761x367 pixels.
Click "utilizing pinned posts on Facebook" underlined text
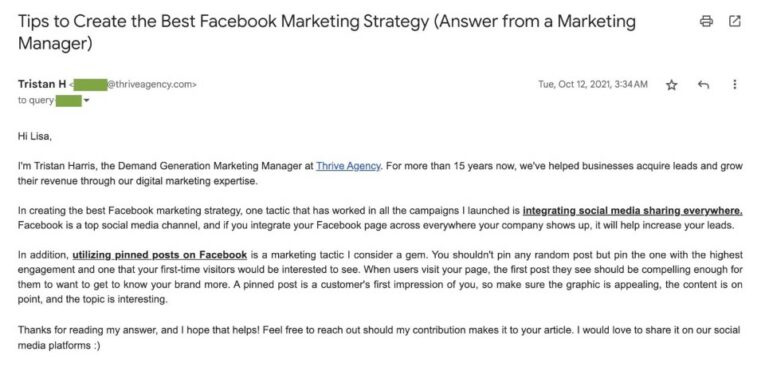(160, 254)
